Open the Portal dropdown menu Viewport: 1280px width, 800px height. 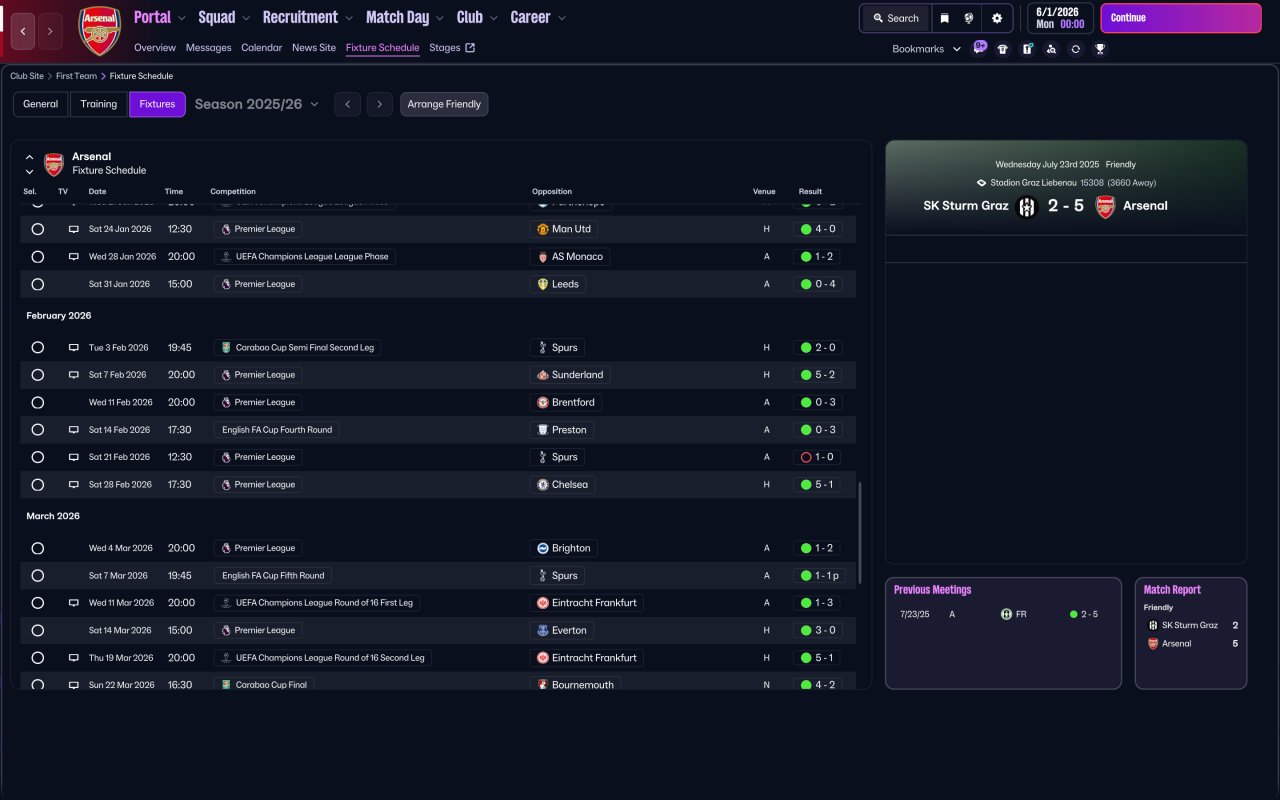tap(160, 17)
